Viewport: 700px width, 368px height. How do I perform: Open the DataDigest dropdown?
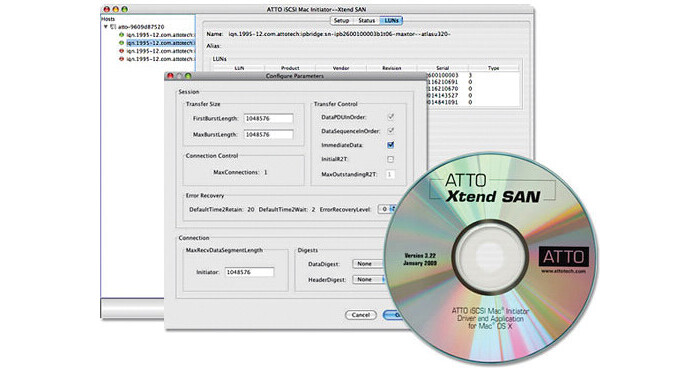(369, 264)
